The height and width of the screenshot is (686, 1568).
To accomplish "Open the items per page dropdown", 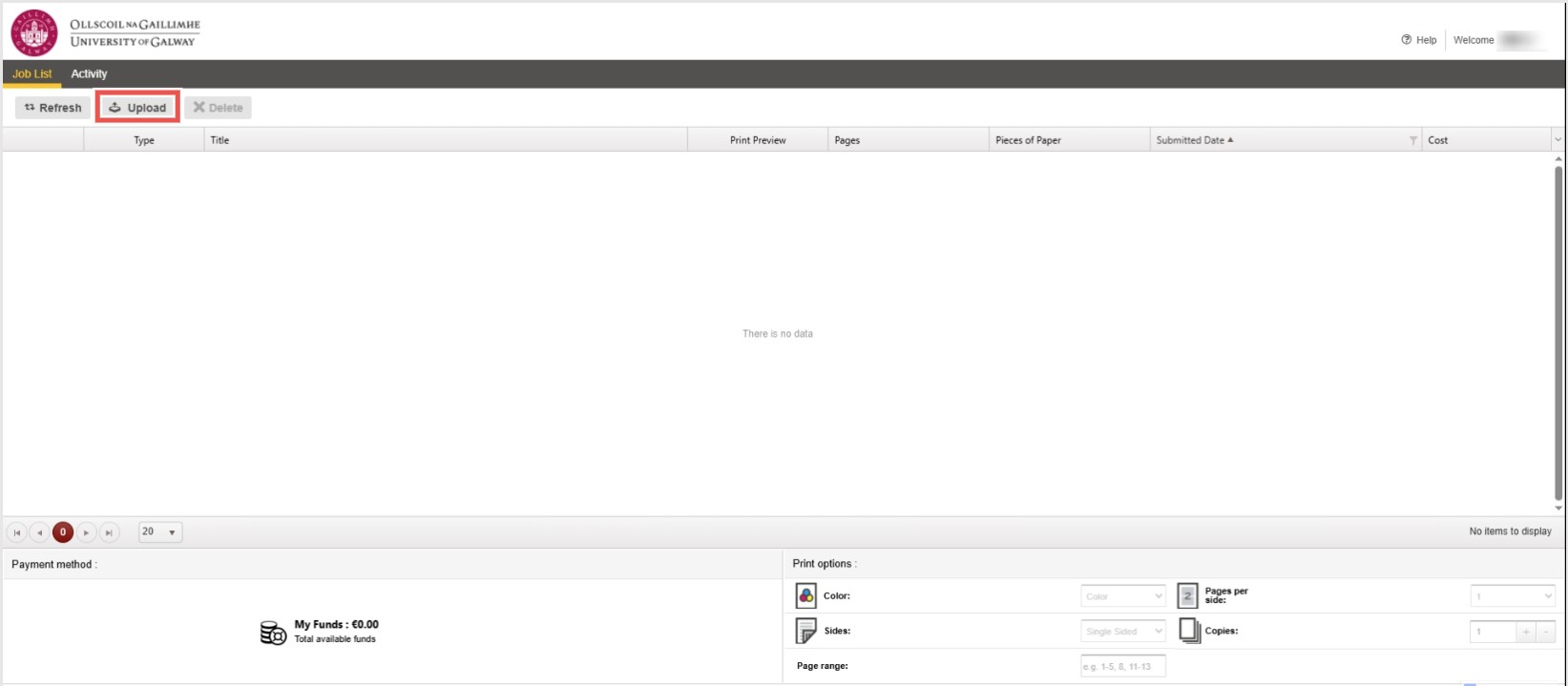I will [x=160, y=532].
